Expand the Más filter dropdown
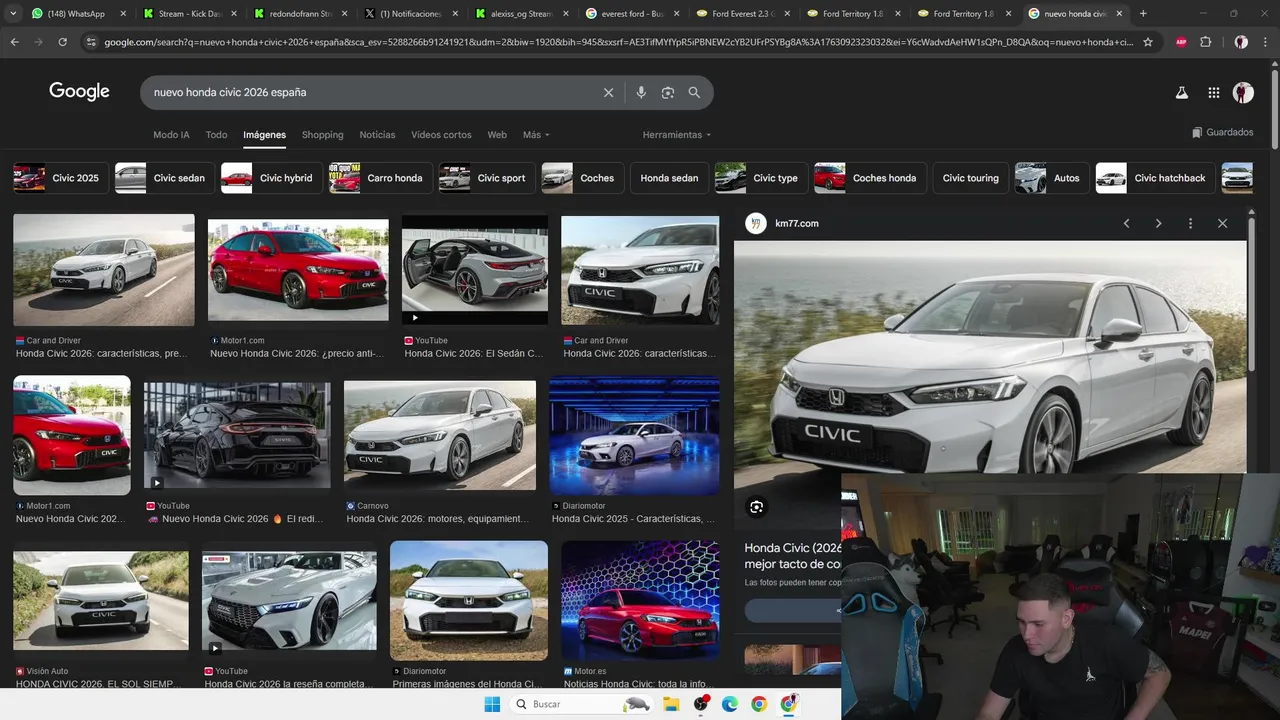The width and height of the screenshot is (1280, 720). pos(536,135)
